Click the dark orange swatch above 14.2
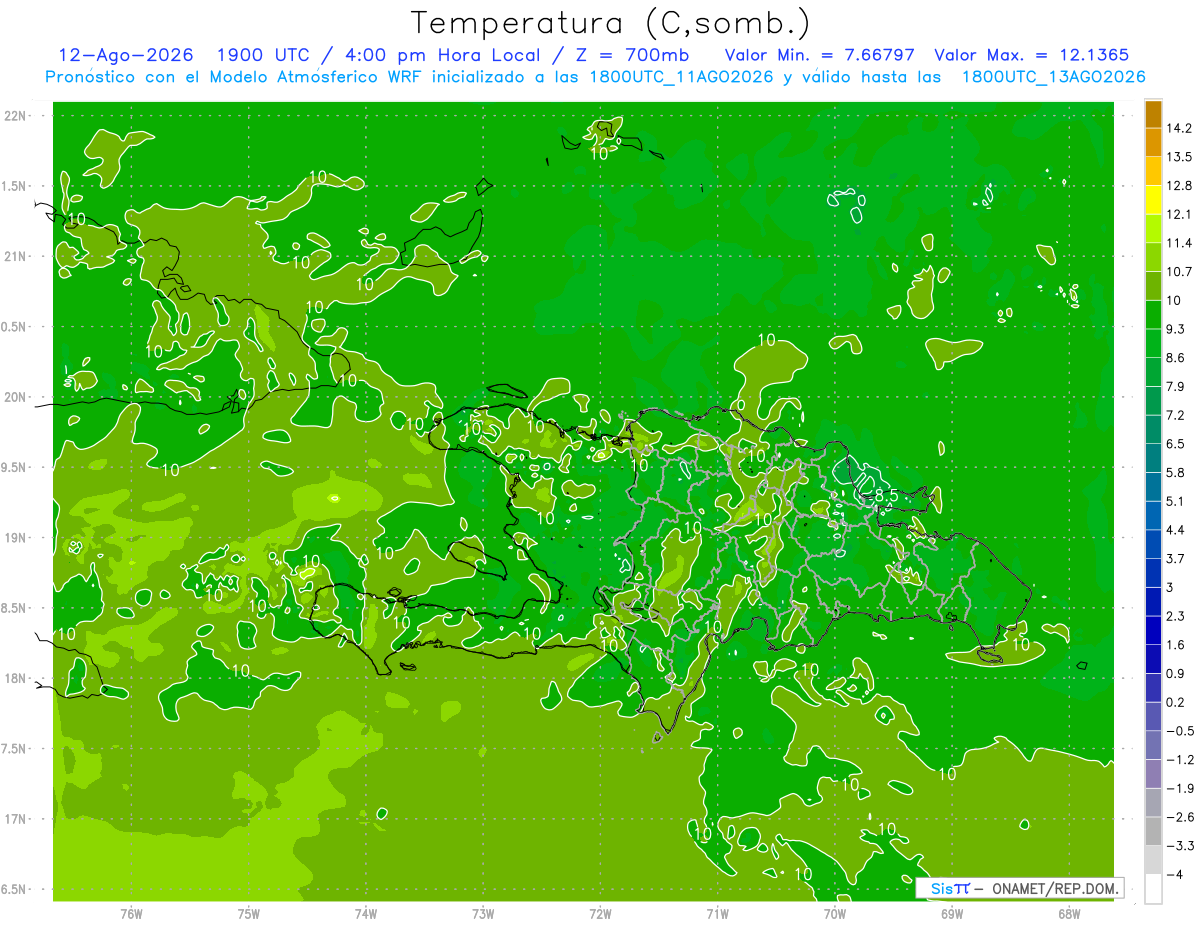1200x927 pixels. click(1153, 114)
